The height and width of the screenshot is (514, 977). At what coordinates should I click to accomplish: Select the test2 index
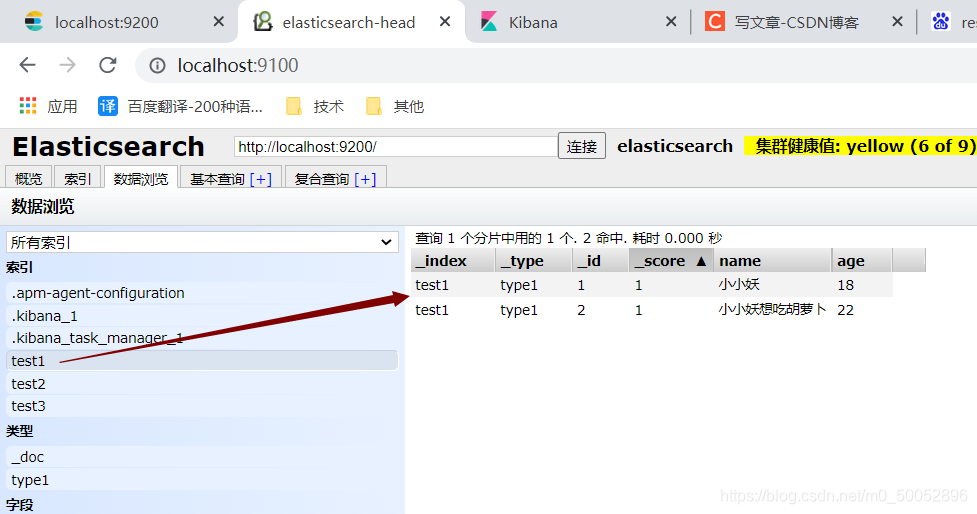[202, 384]
